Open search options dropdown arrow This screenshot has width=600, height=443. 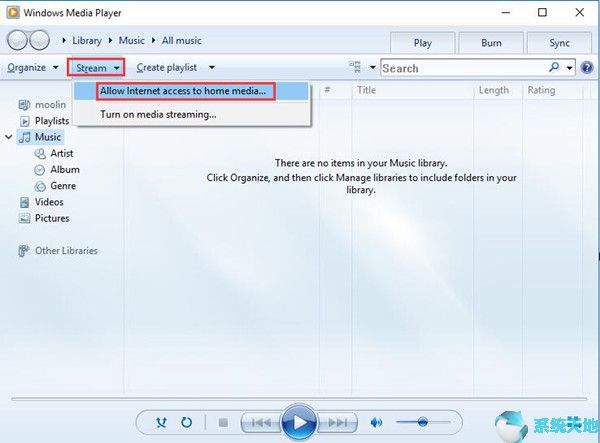coord(569,68)
